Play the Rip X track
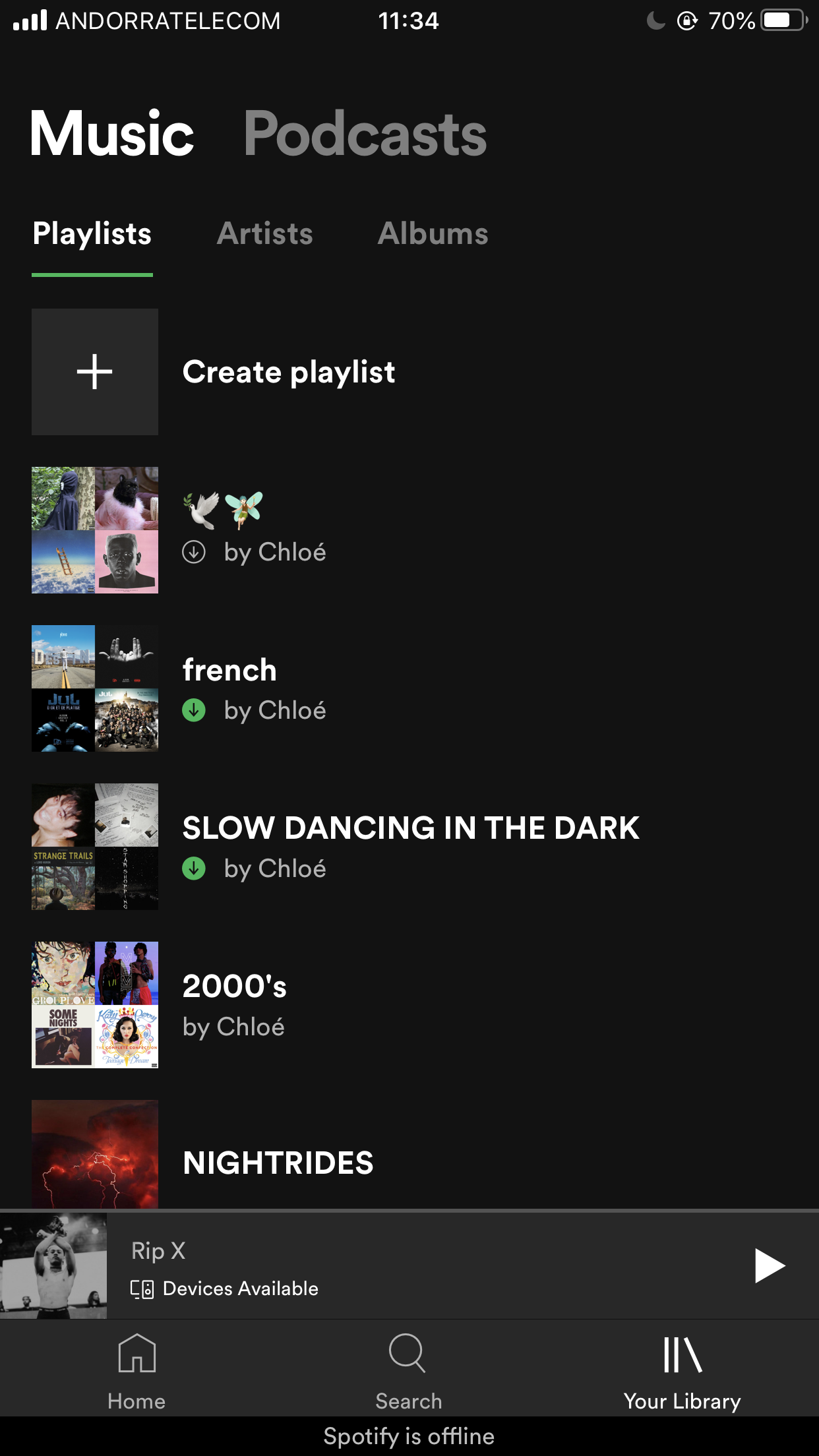Image resolution: width=819 pixels, height=1456 pixels. tap(770, 1265)
